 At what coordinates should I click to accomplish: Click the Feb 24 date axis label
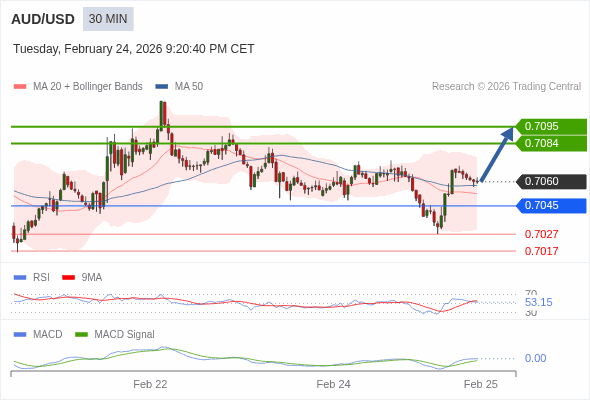click(333, 384)
